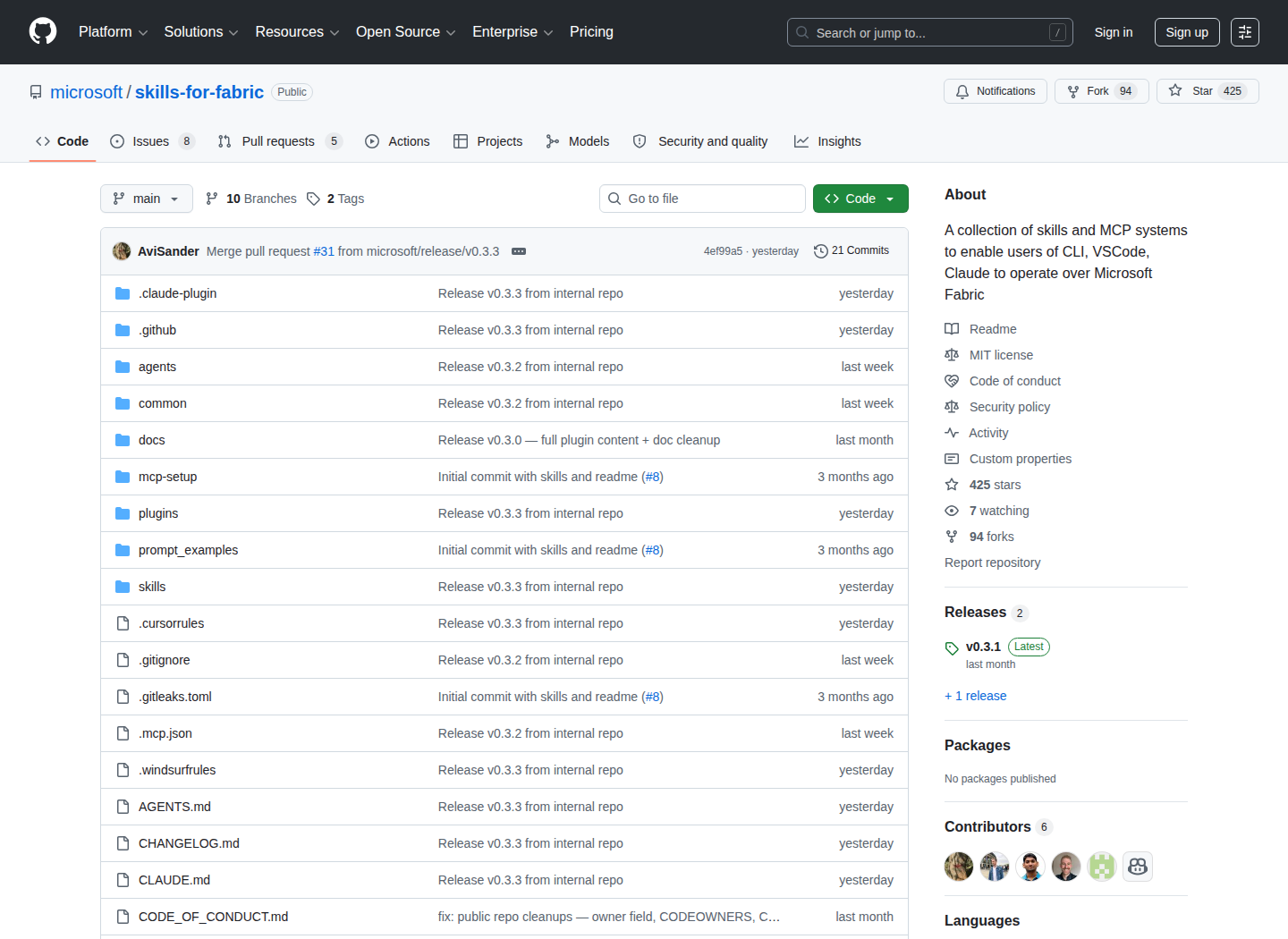
Task: Click the file icon next to .cursorrules
Action: coord(123,623)
